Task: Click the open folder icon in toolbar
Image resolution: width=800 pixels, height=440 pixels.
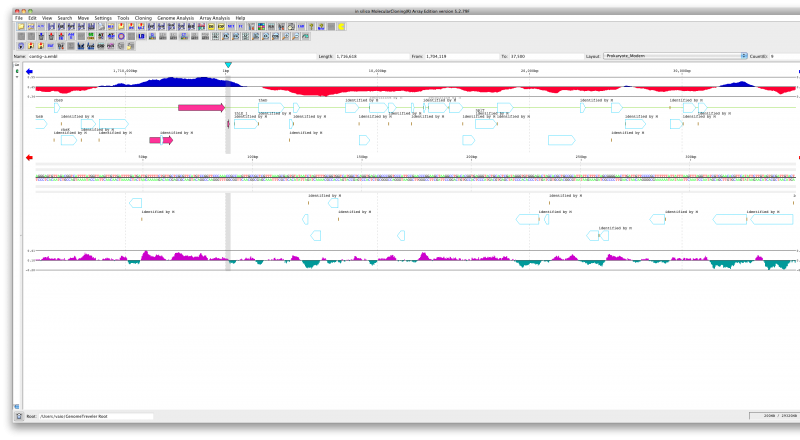Action: 21,27
